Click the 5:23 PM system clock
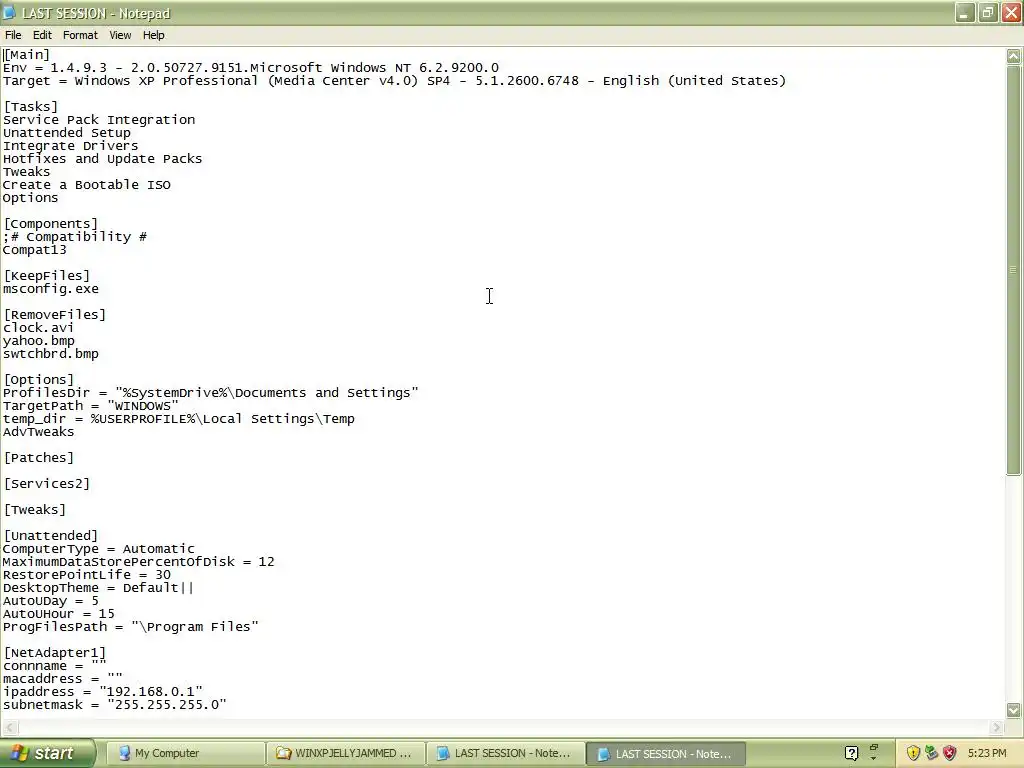 coord(987,754)
